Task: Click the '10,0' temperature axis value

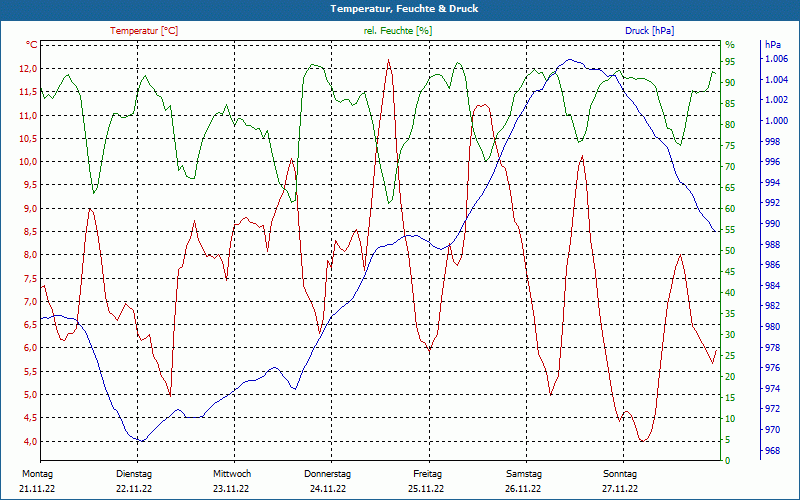Action: point(28,162)
